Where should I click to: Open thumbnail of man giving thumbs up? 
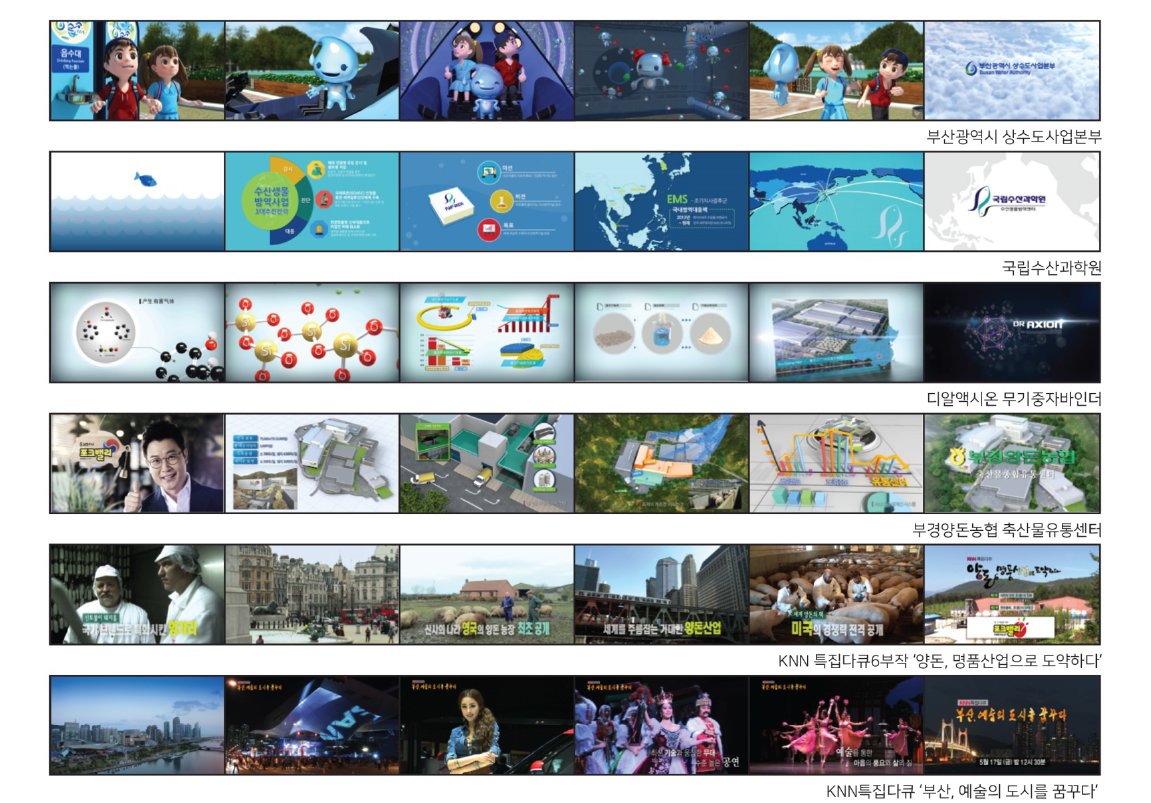coord(137,463)
